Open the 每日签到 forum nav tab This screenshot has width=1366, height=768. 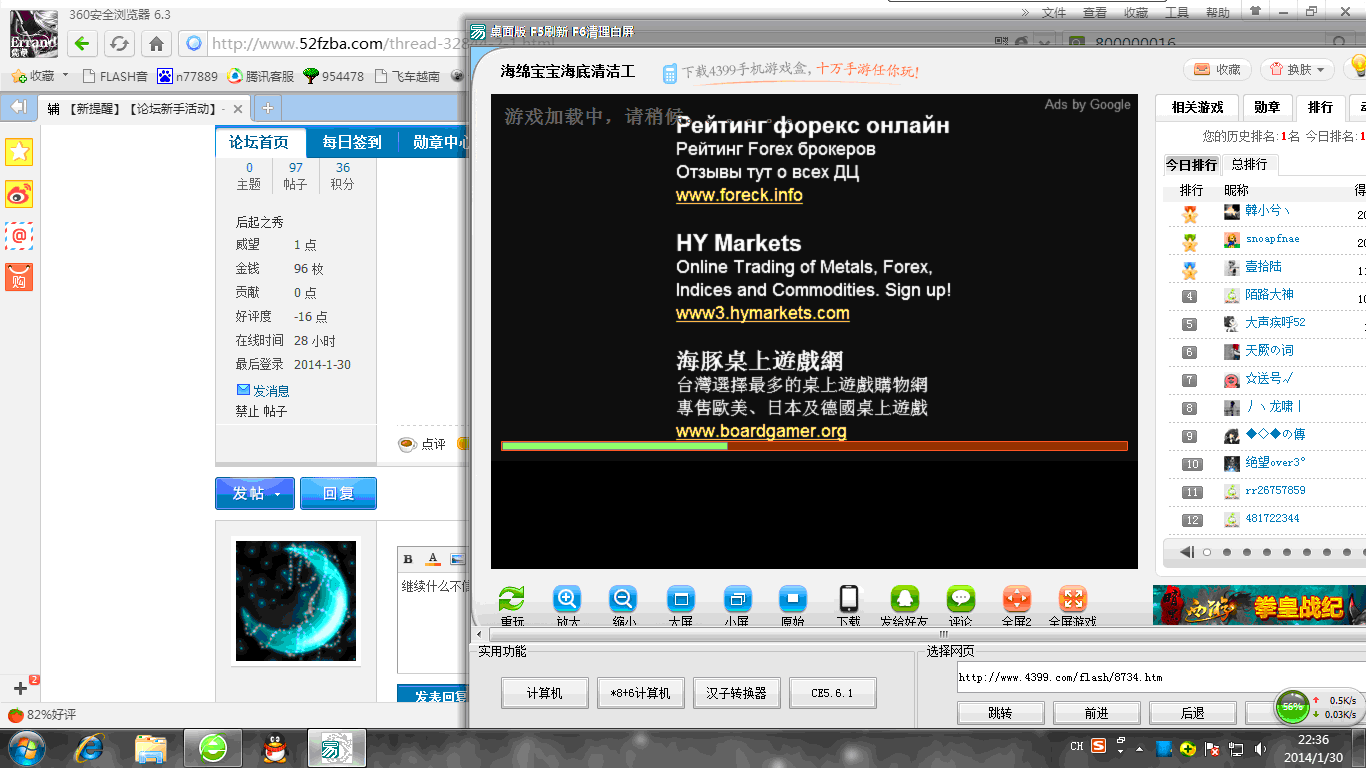[352, 142]
